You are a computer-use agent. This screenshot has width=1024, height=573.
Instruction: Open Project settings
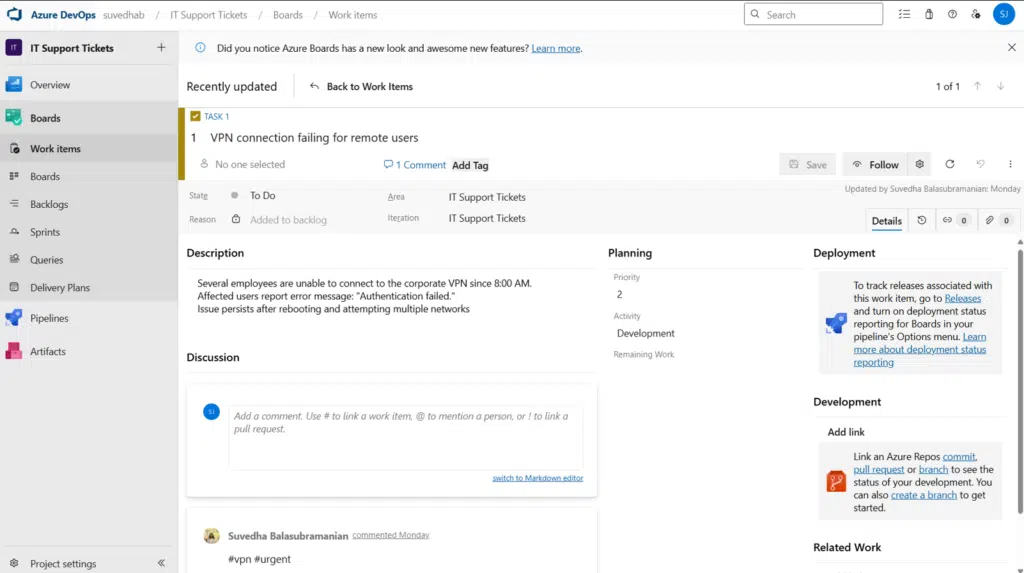point(63,563)
